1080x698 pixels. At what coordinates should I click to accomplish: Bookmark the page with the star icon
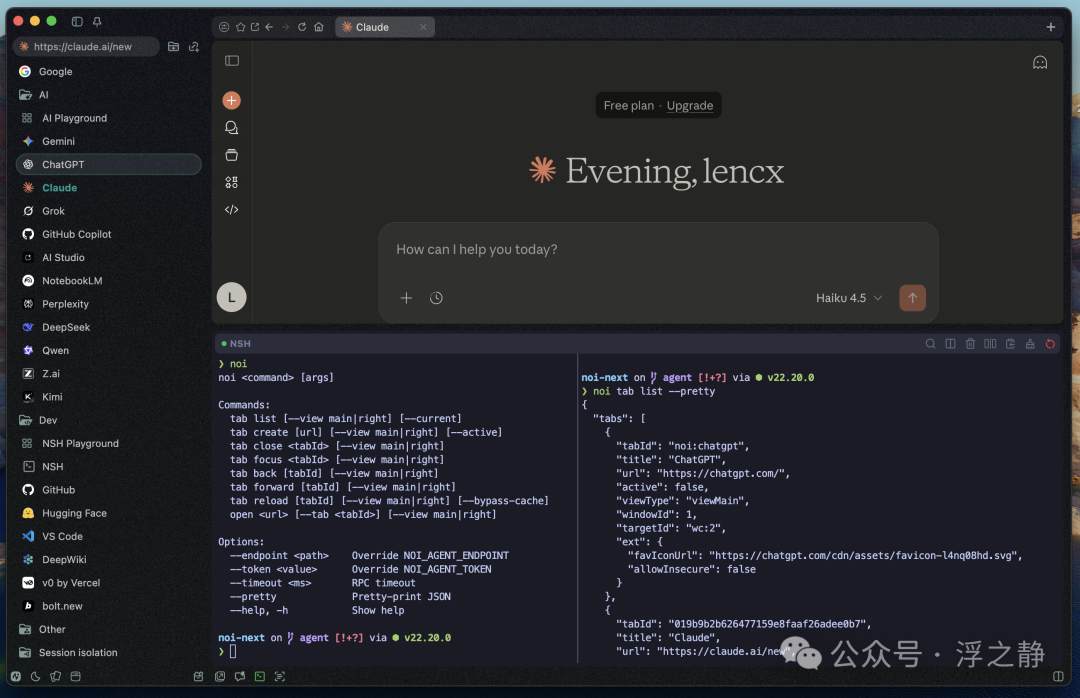click(240, 27)
